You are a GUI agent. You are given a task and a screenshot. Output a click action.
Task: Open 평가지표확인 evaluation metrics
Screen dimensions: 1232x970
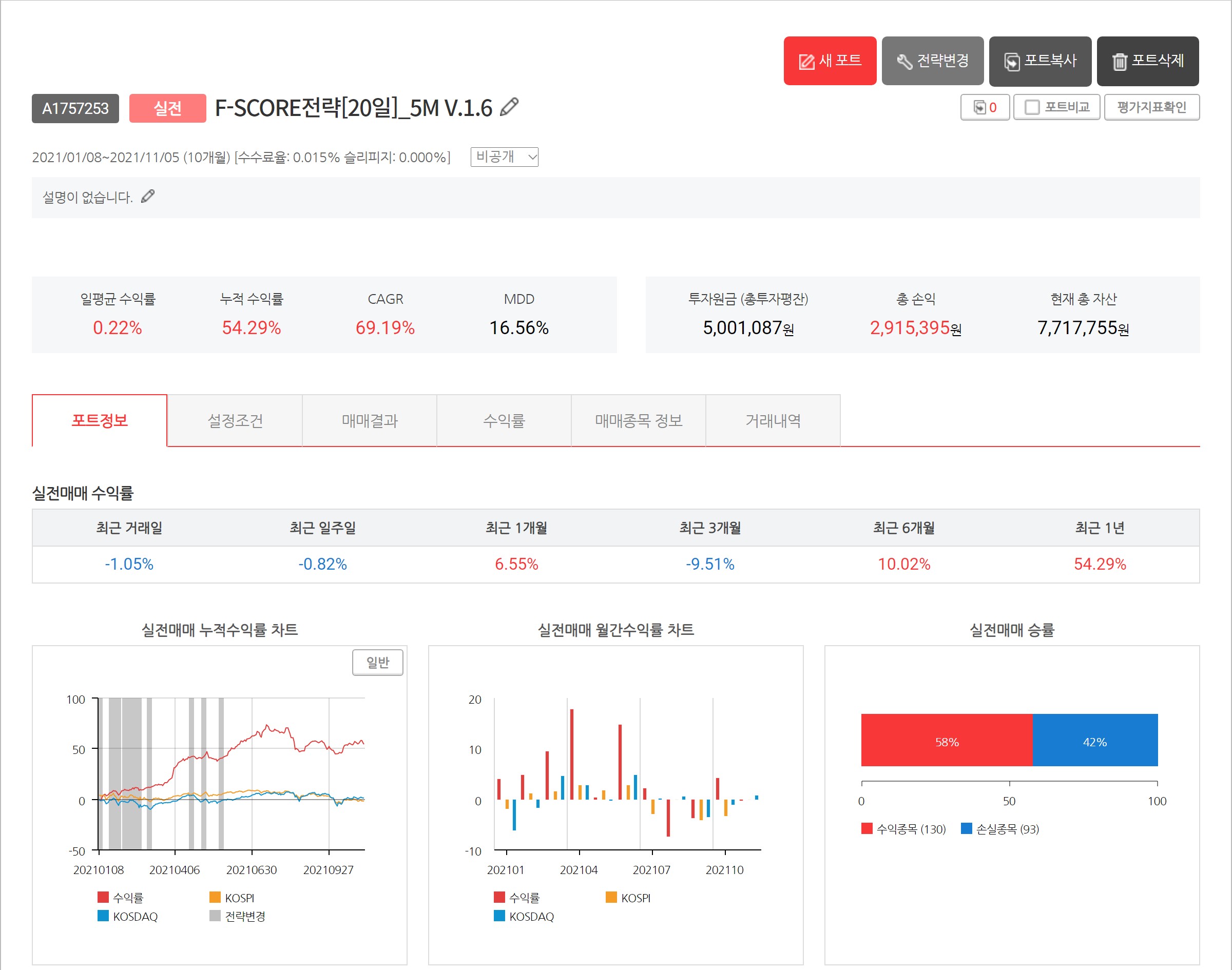(1151, 107)
